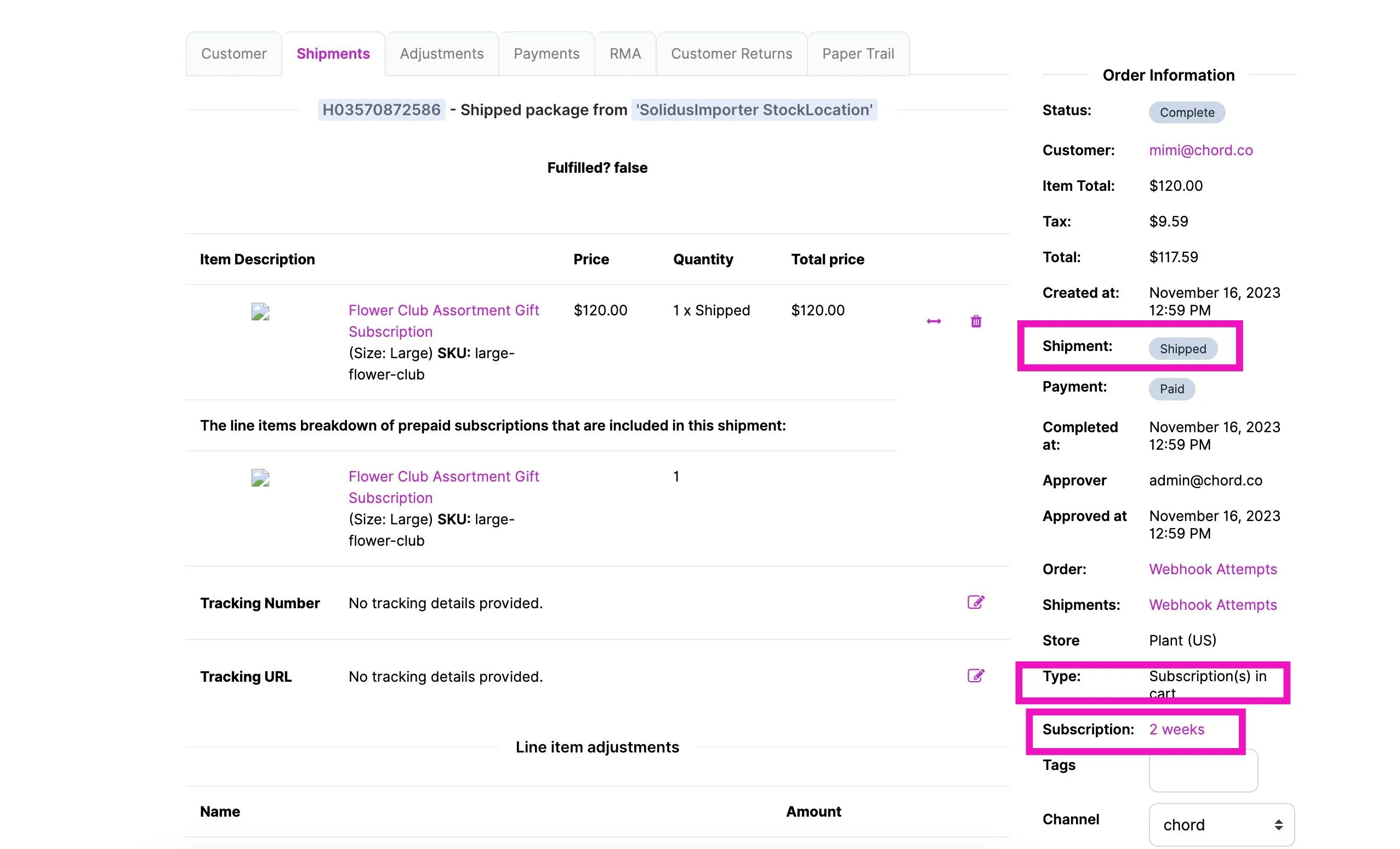Edit the Tracking URL with pencil icon
1400x849 pixels.
pos(976,676)
